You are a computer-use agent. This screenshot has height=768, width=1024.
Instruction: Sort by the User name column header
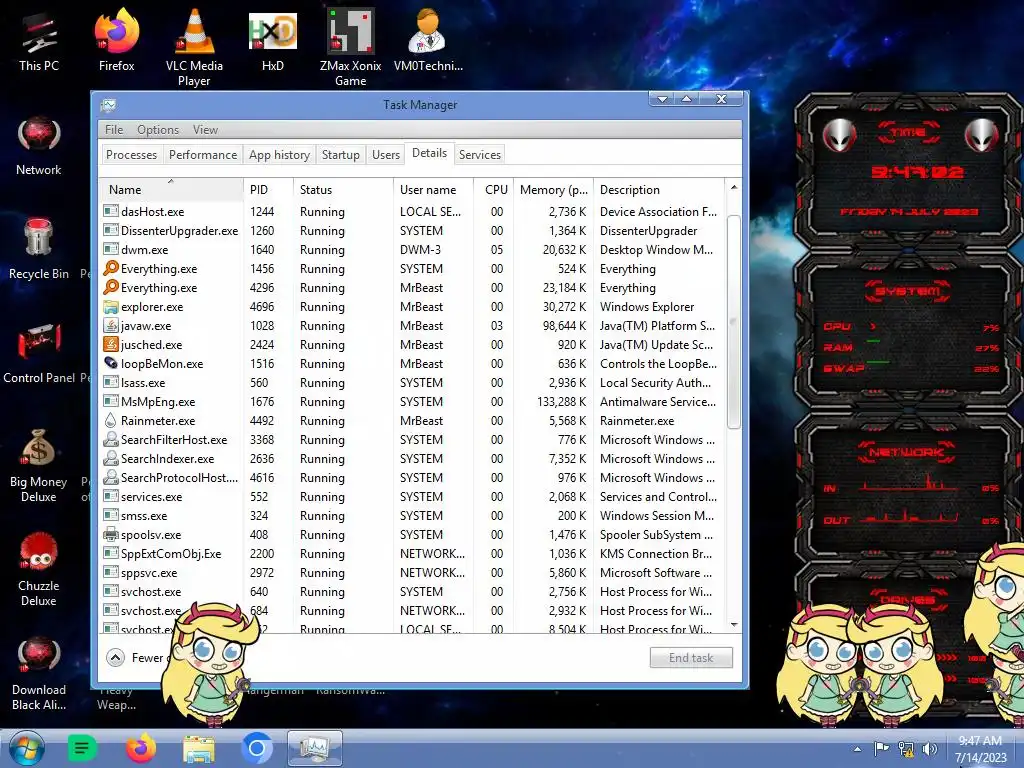(434, 189)
